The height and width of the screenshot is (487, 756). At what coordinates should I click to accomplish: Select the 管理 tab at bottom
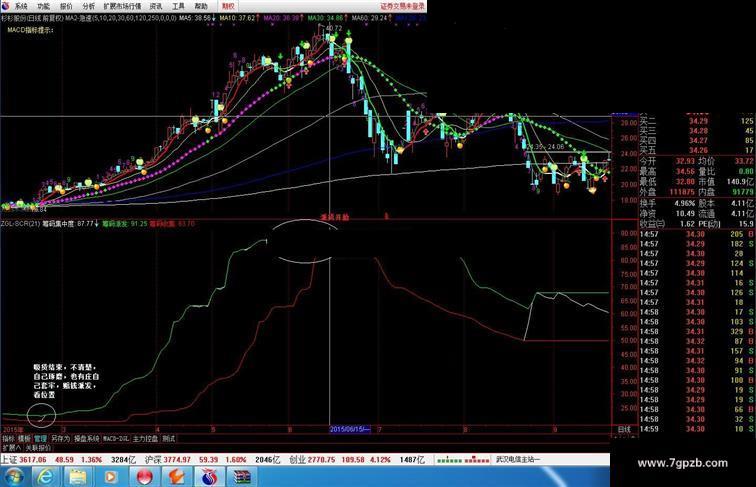[x=40, y=438]
